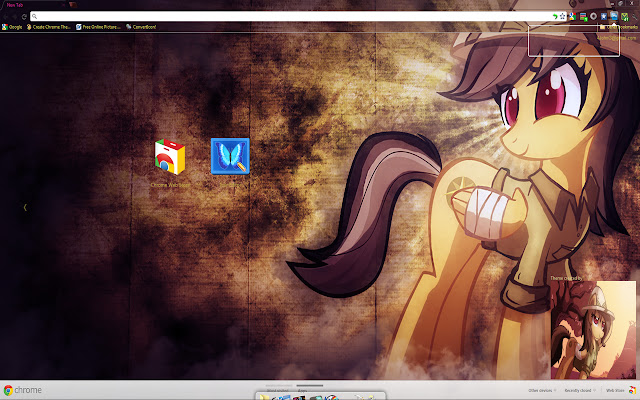Viewport: 640px width, 400px height.
Task: Open the striped extension with green badge
Action: coord(583,16)
